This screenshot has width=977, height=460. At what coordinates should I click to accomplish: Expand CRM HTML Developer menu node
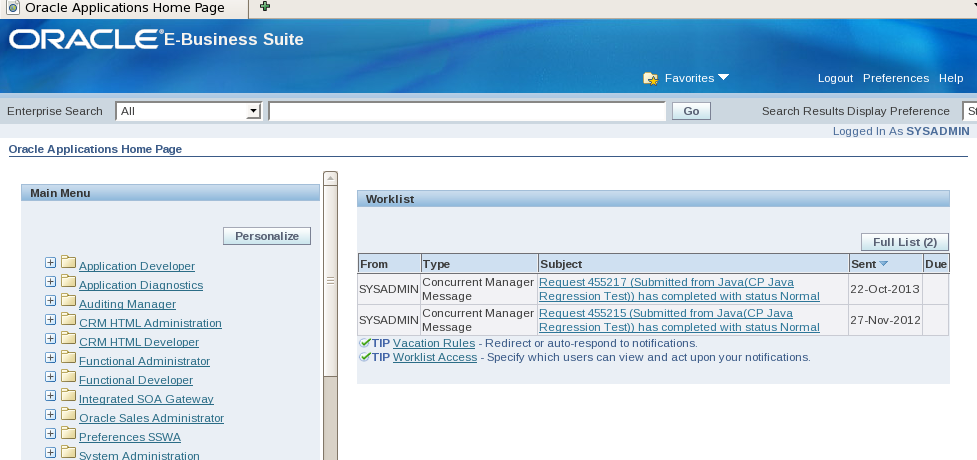(x=50, y=338)
